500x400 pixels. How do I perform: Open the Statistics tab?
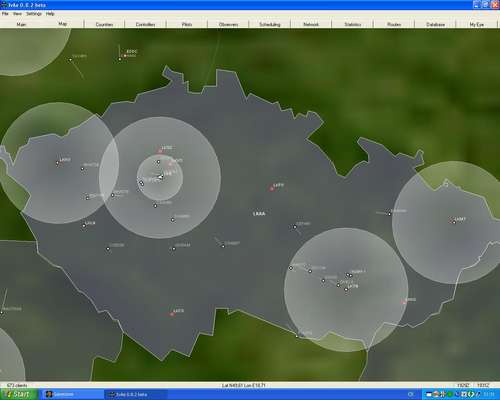pyautogui.click(x=353, y=24)
